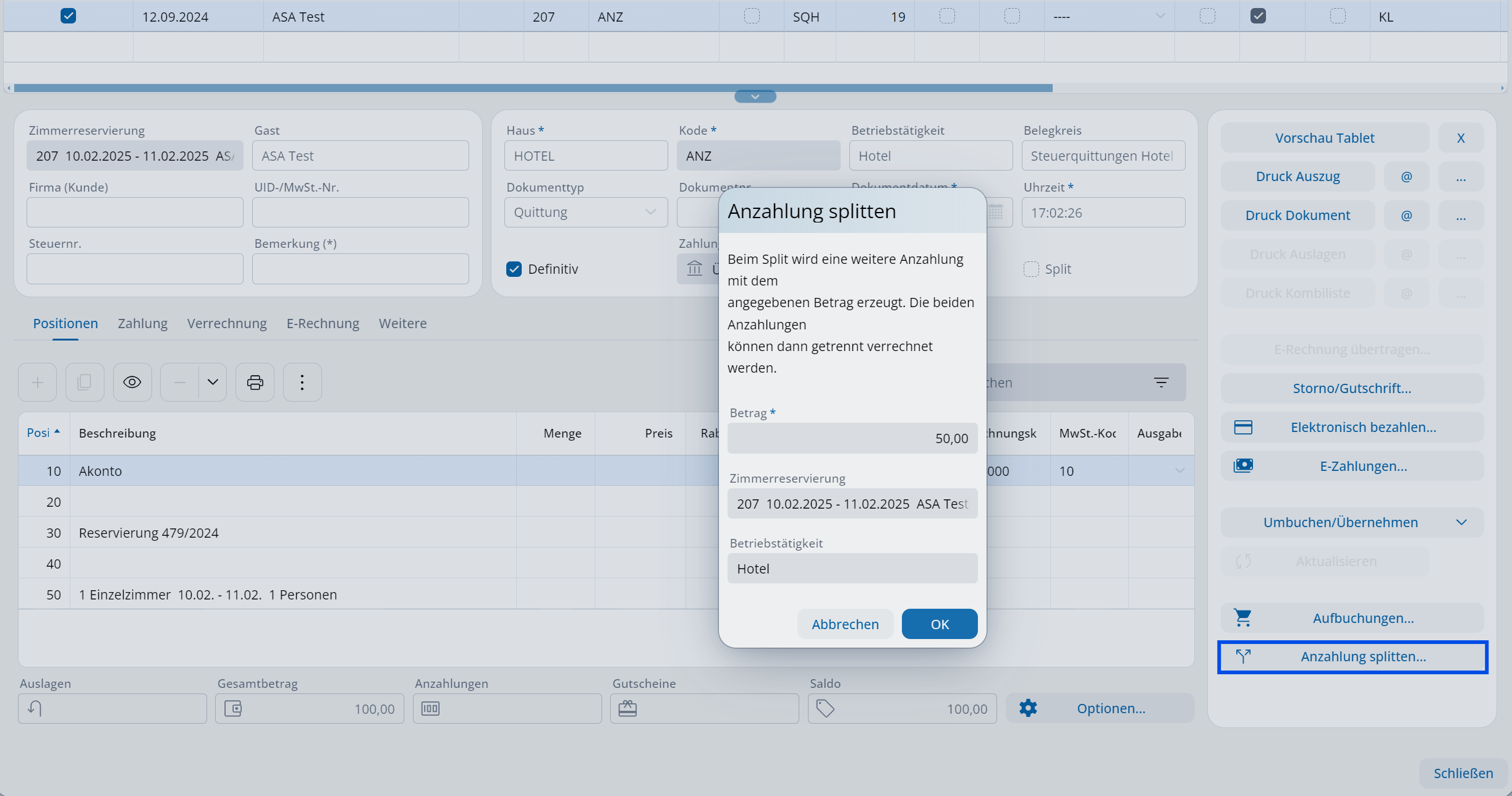Click the shopping cart Aufbuchungen icon
This screenshot has width=1512, height=796.
1242,618
